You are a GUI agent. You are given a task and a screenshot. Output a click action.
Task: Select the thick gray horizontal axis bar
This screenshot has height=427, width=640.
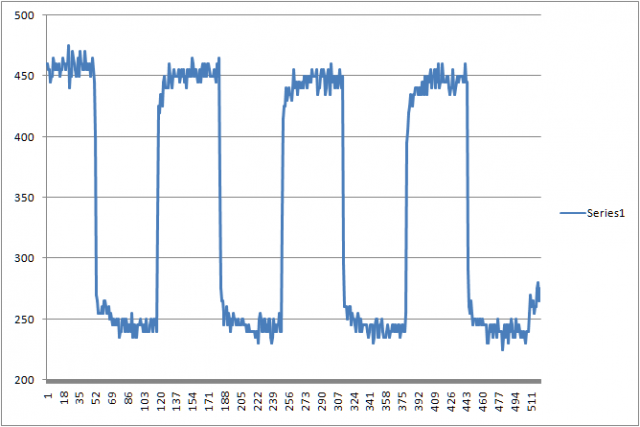(290, 382)
